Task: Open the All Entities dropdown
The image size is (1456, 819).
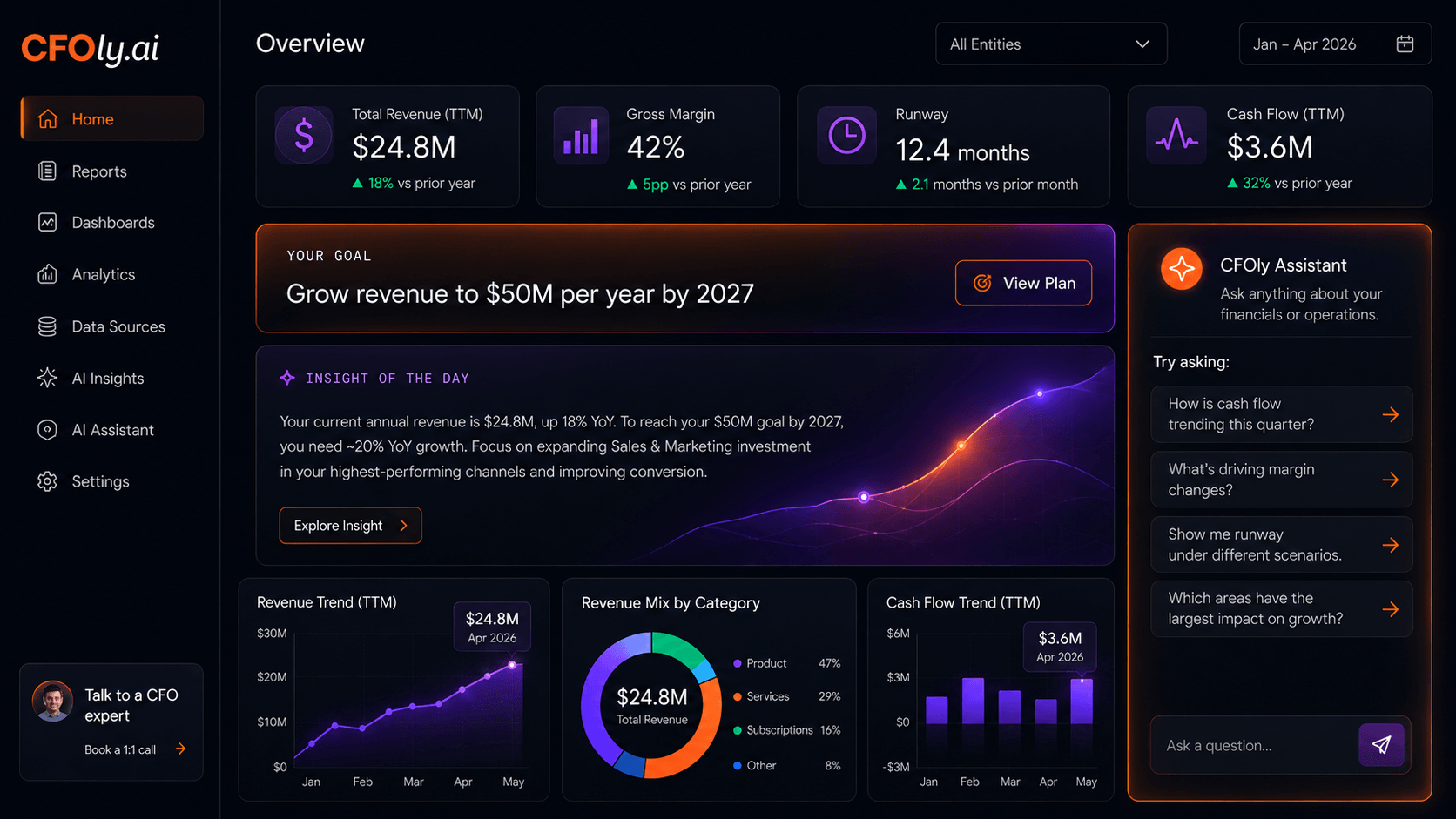Action: pyautogui.click(x=1051, y=44)
